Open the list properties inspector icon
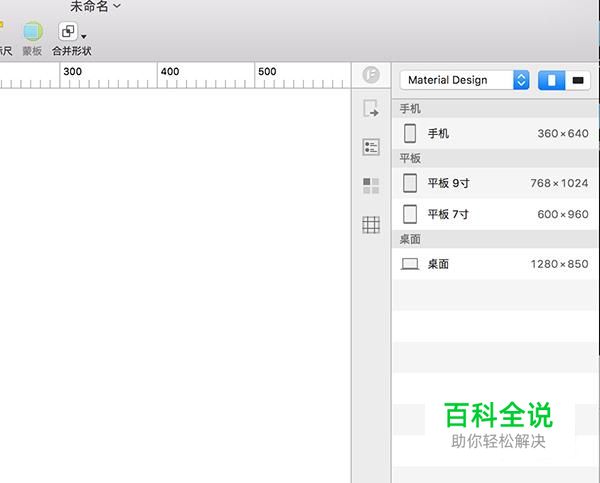 coord(371,147)
